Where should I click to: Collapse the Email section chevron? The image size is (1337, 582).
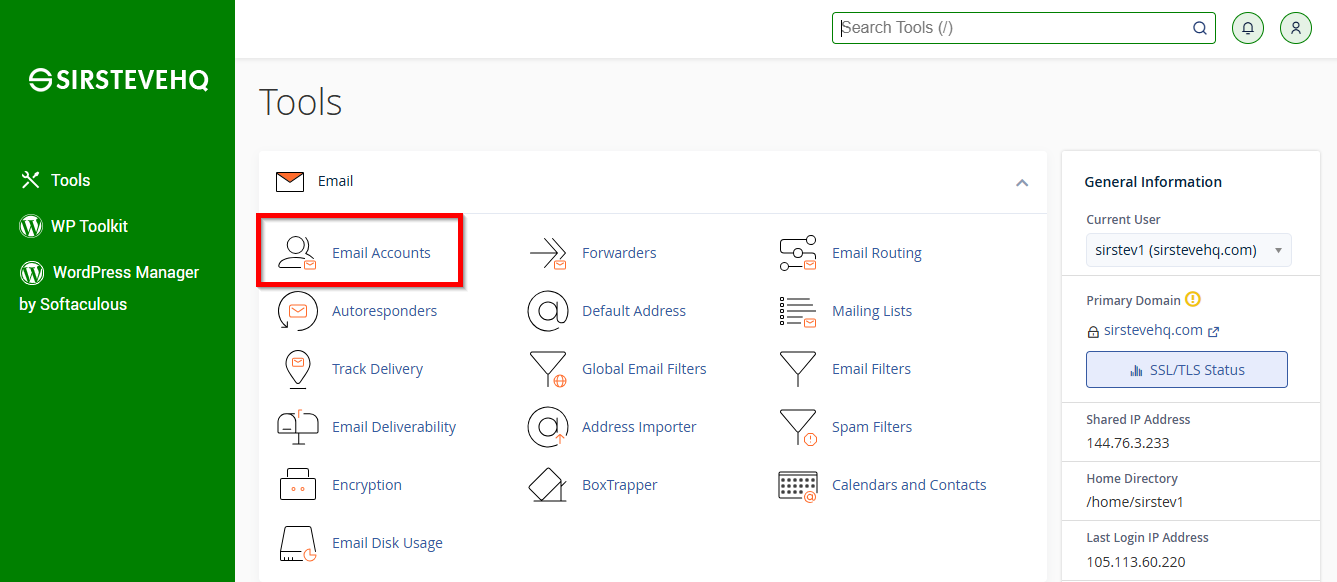coord(1021,182)
